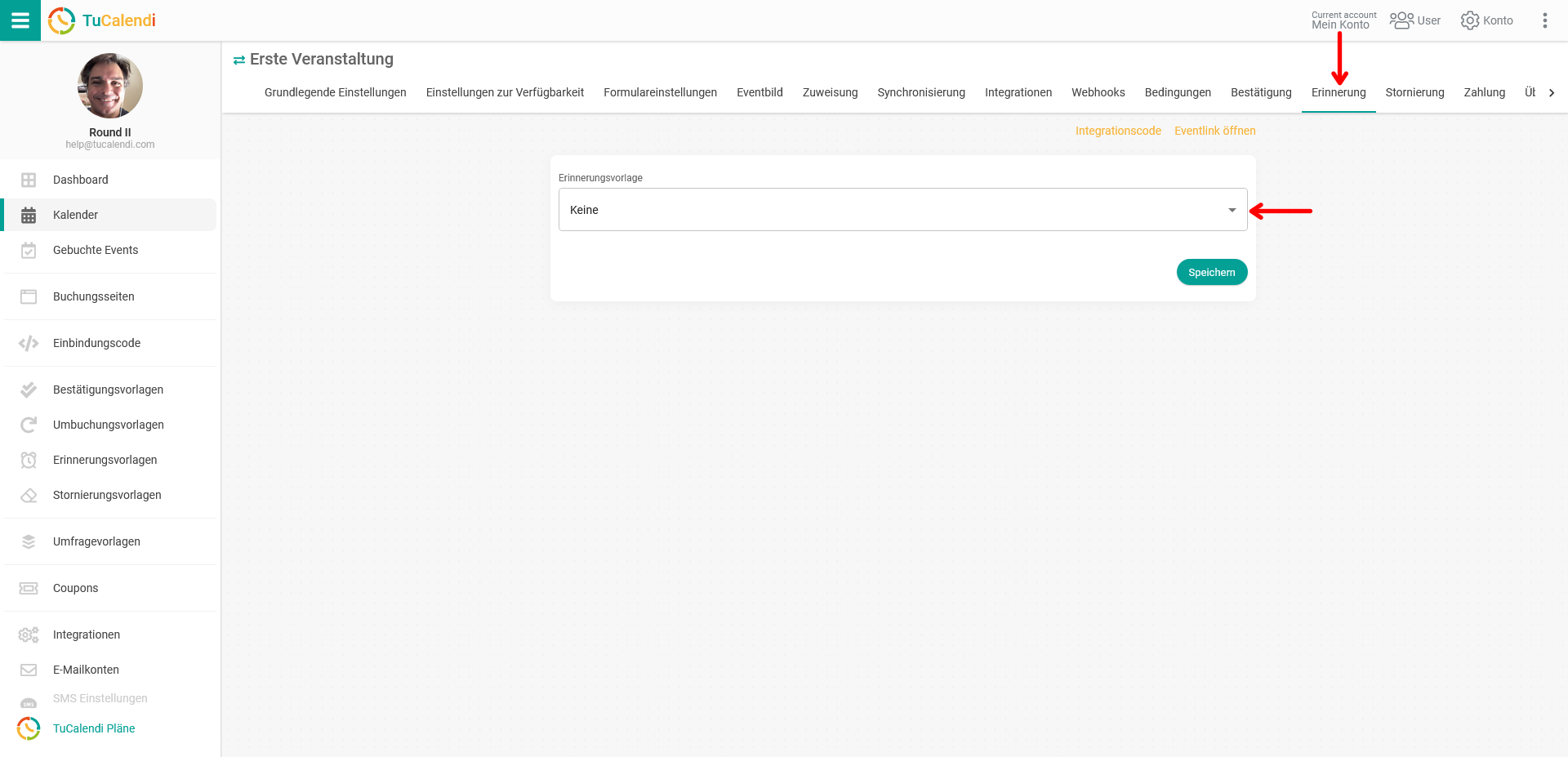
Task: Click the switch icon beside Erste Veranstaltung
Action: 239,60
